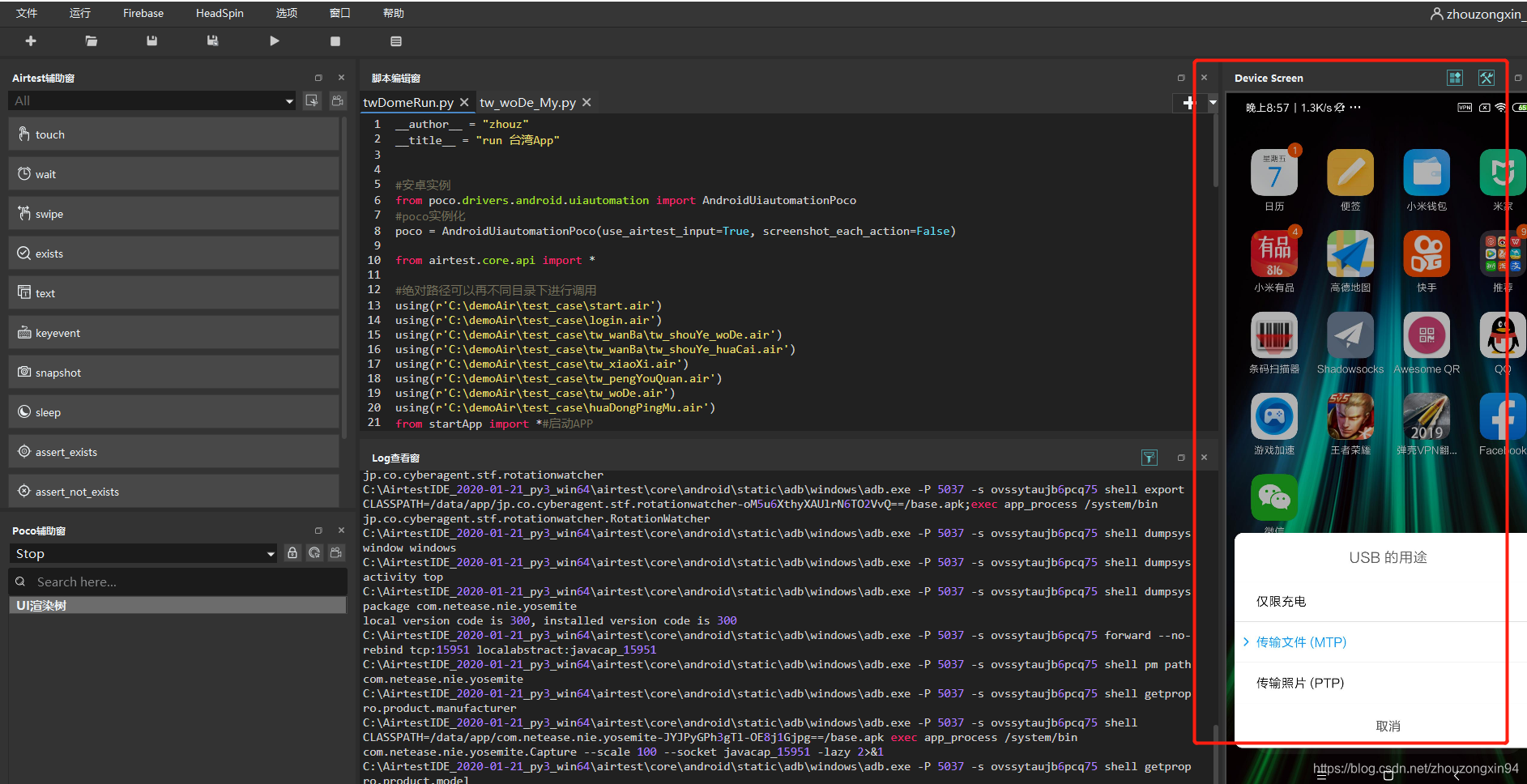
Task: Open the 选项 menu
Action: click(x=287, y=13)
